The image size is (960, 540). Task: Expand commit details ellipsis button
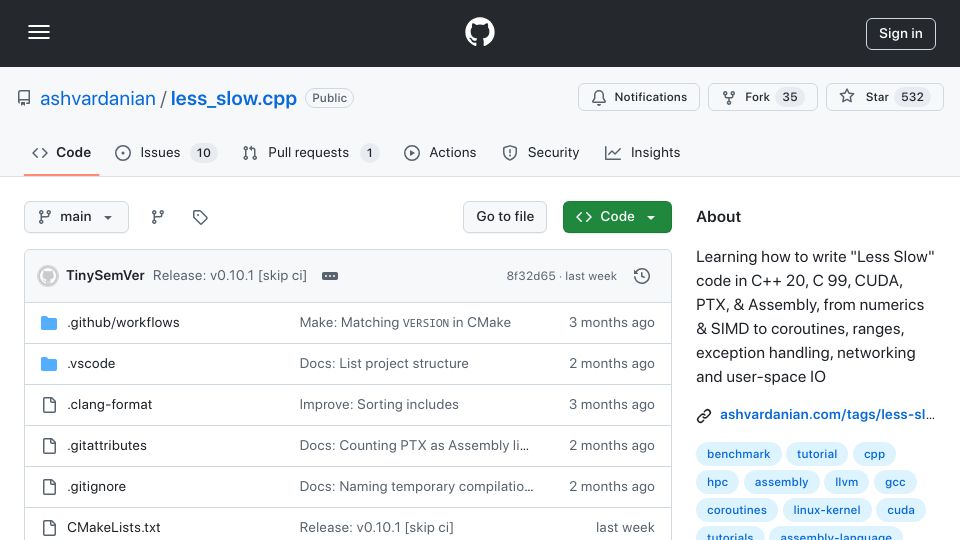click(330, 276)
